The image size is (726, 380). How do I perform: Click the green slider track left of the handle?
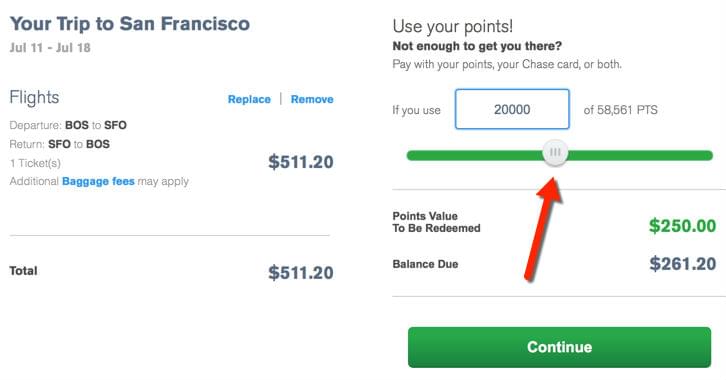pos(475,155)
